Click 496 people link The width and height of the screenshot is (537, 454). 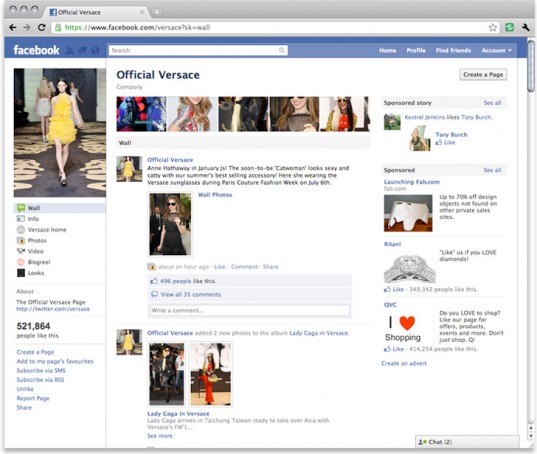(175, 281)
